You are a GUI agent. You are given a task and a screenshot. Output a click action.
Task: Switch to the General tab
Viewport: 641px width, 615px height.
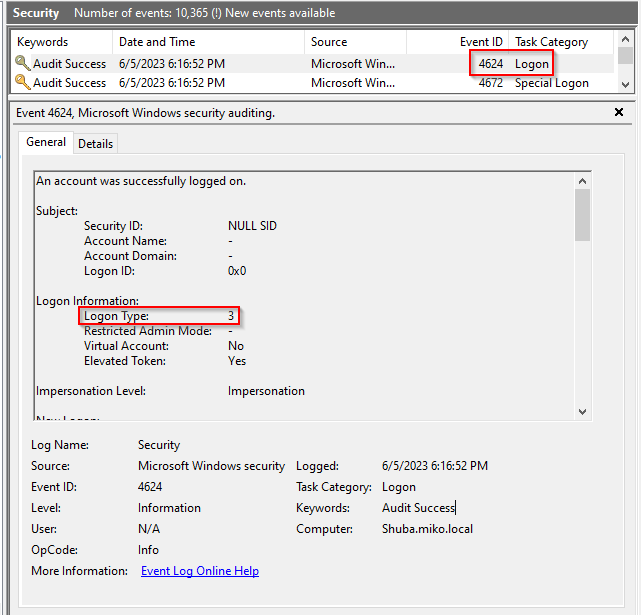(46, 143)
